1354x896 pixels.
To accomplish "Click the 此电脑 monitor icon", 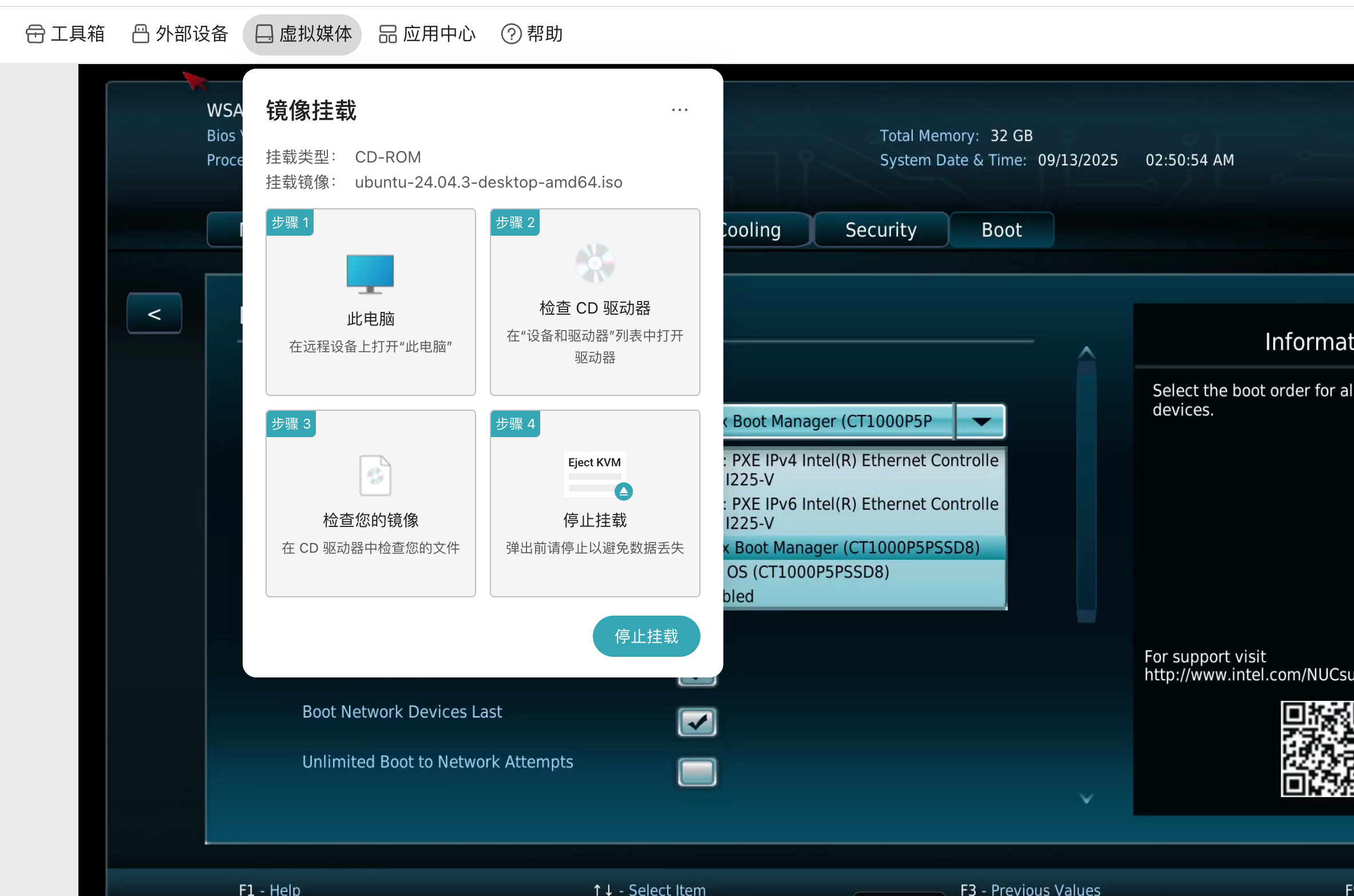I will pos(370,273).
